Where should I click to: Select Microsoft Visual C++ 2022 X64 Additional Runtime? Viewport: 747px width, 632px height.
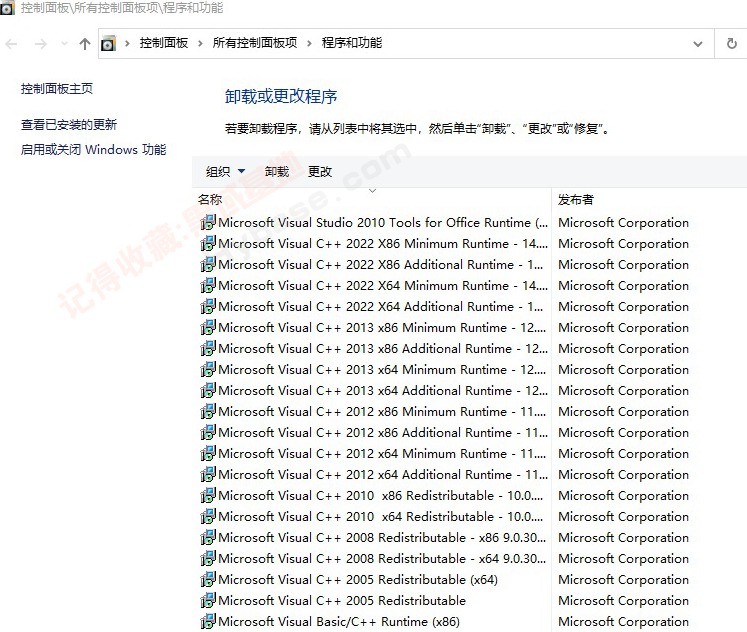click(x=381, y=306)
